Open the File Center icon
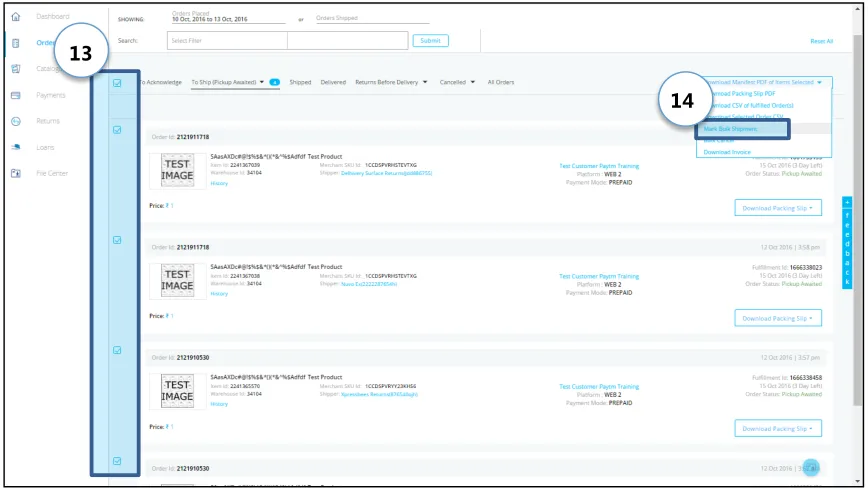 16,173
